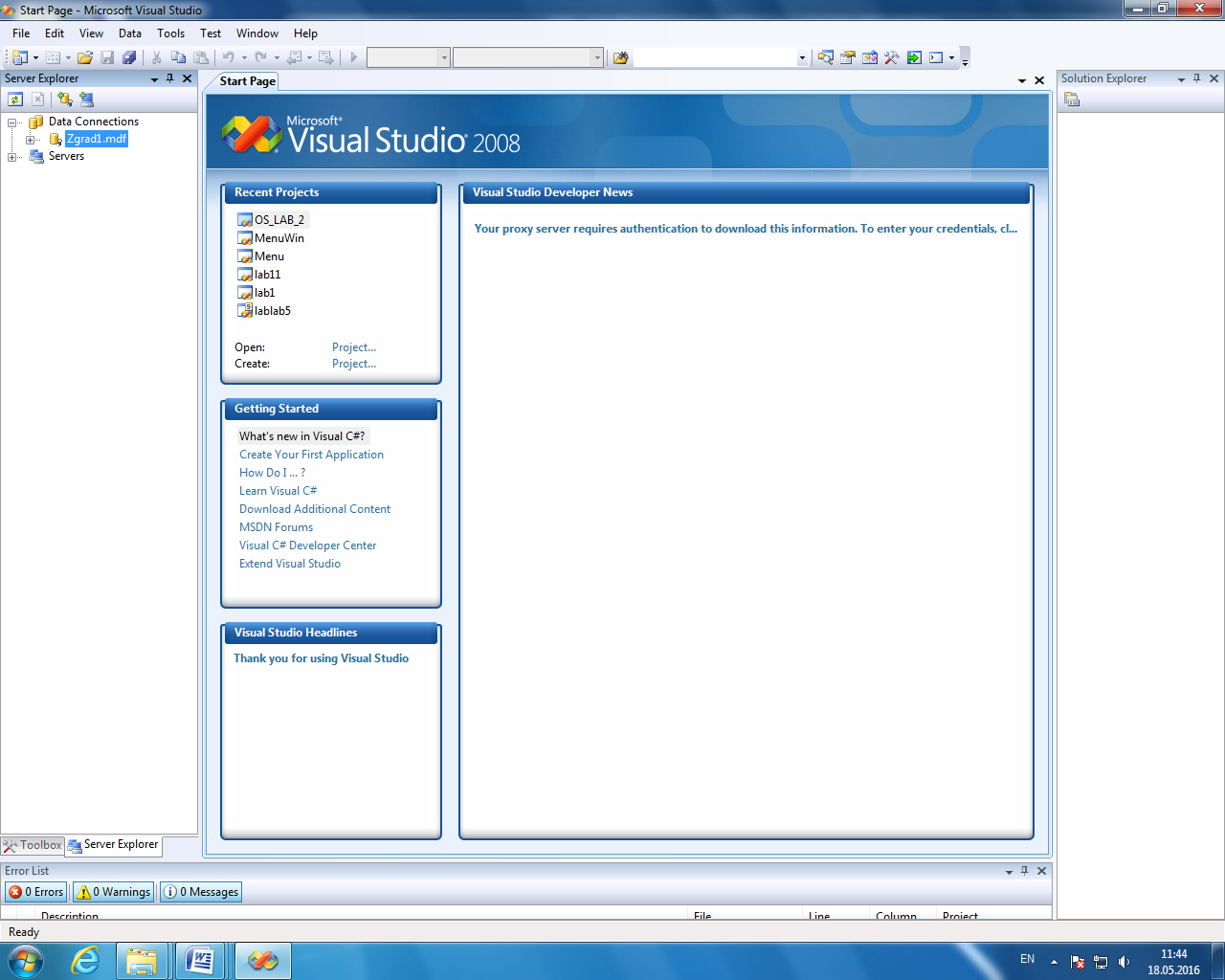This screenshot has height=980, width=1225.
Task: Open the Edit menu
Action: [x=55, y=33]
